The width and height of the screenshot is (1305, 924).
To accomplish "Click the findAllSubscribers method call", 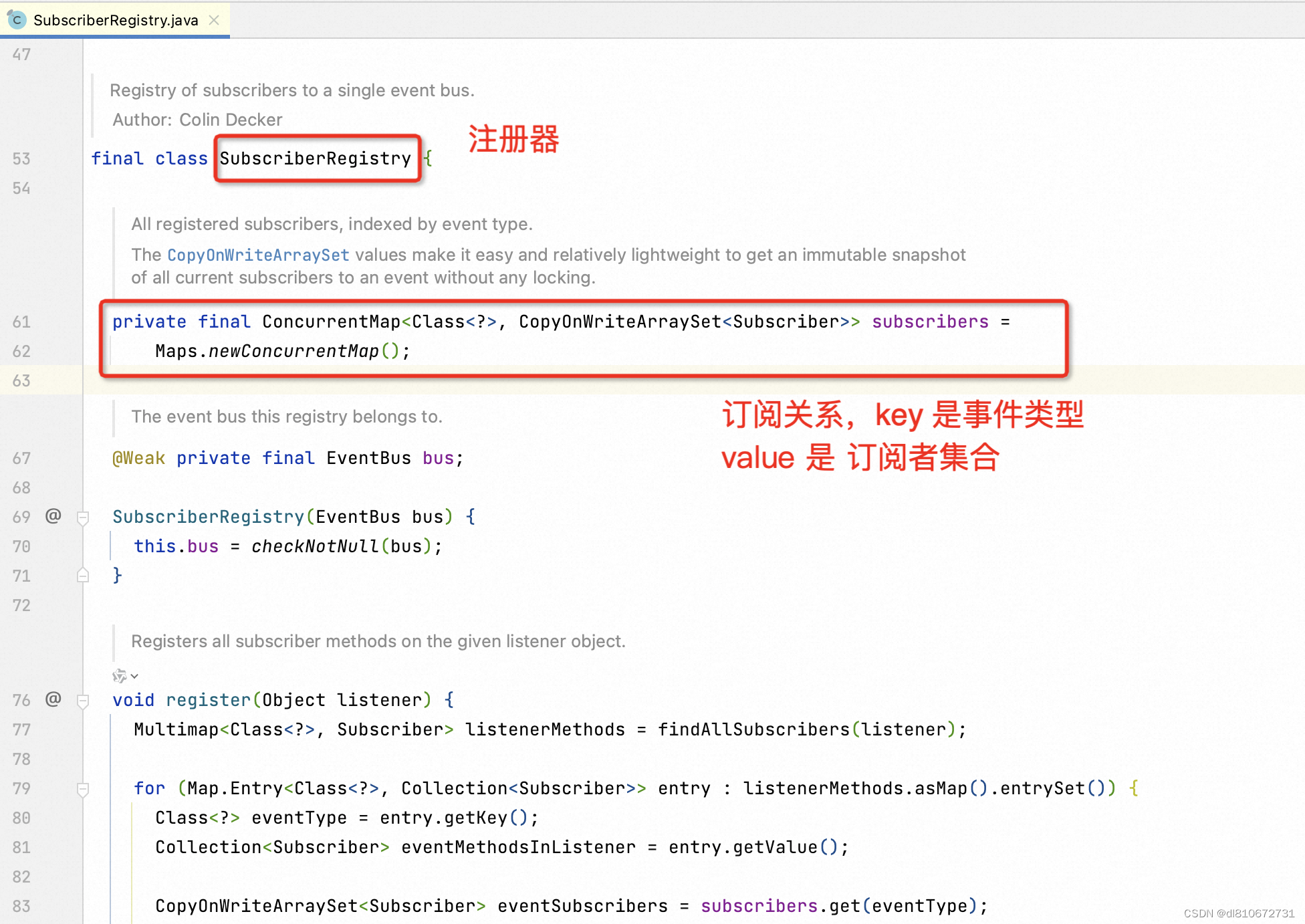I will [x=753, y=729].
